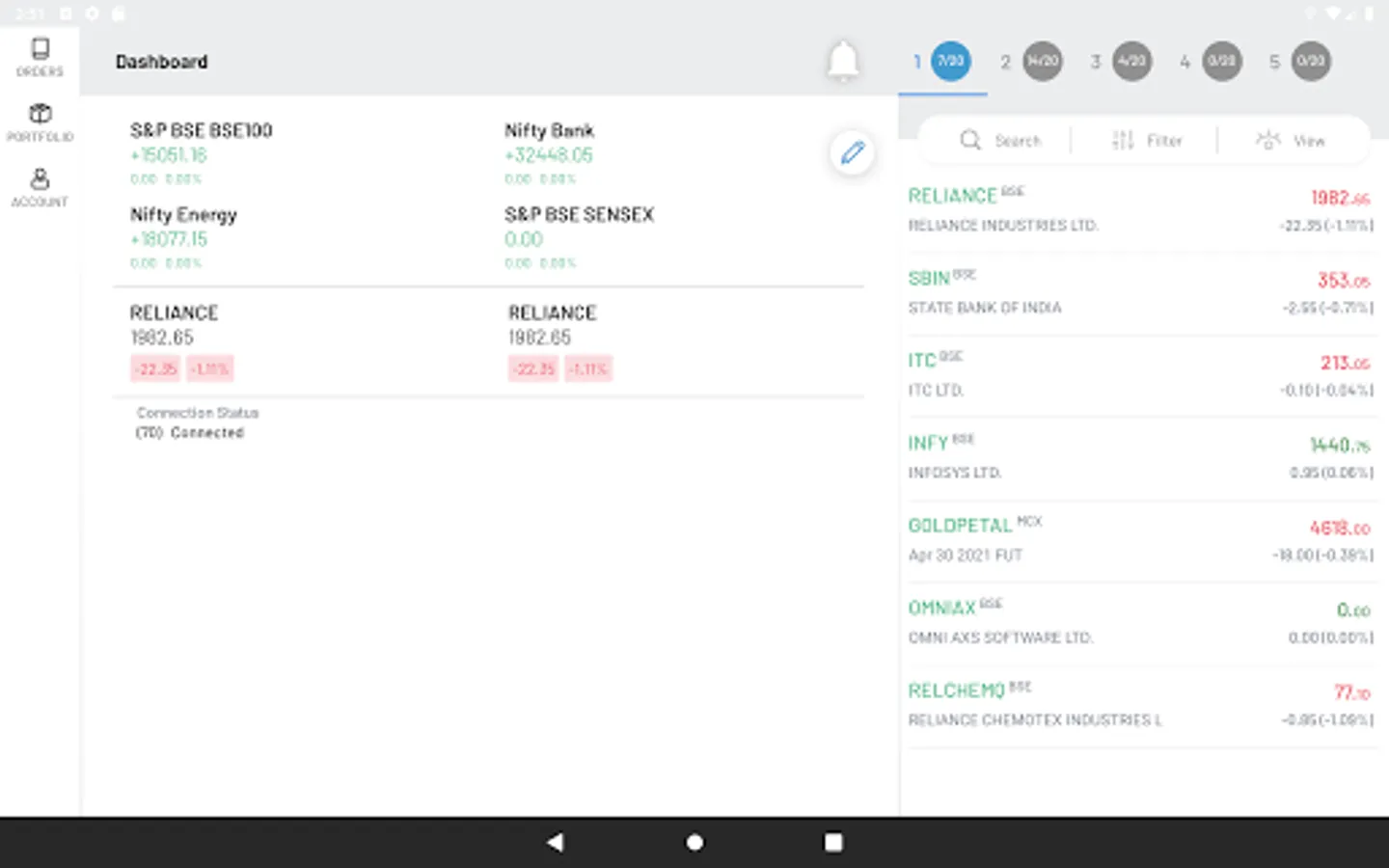Open RELCHEMQ Reliance Chemotex row

[x=1140, y=705]
